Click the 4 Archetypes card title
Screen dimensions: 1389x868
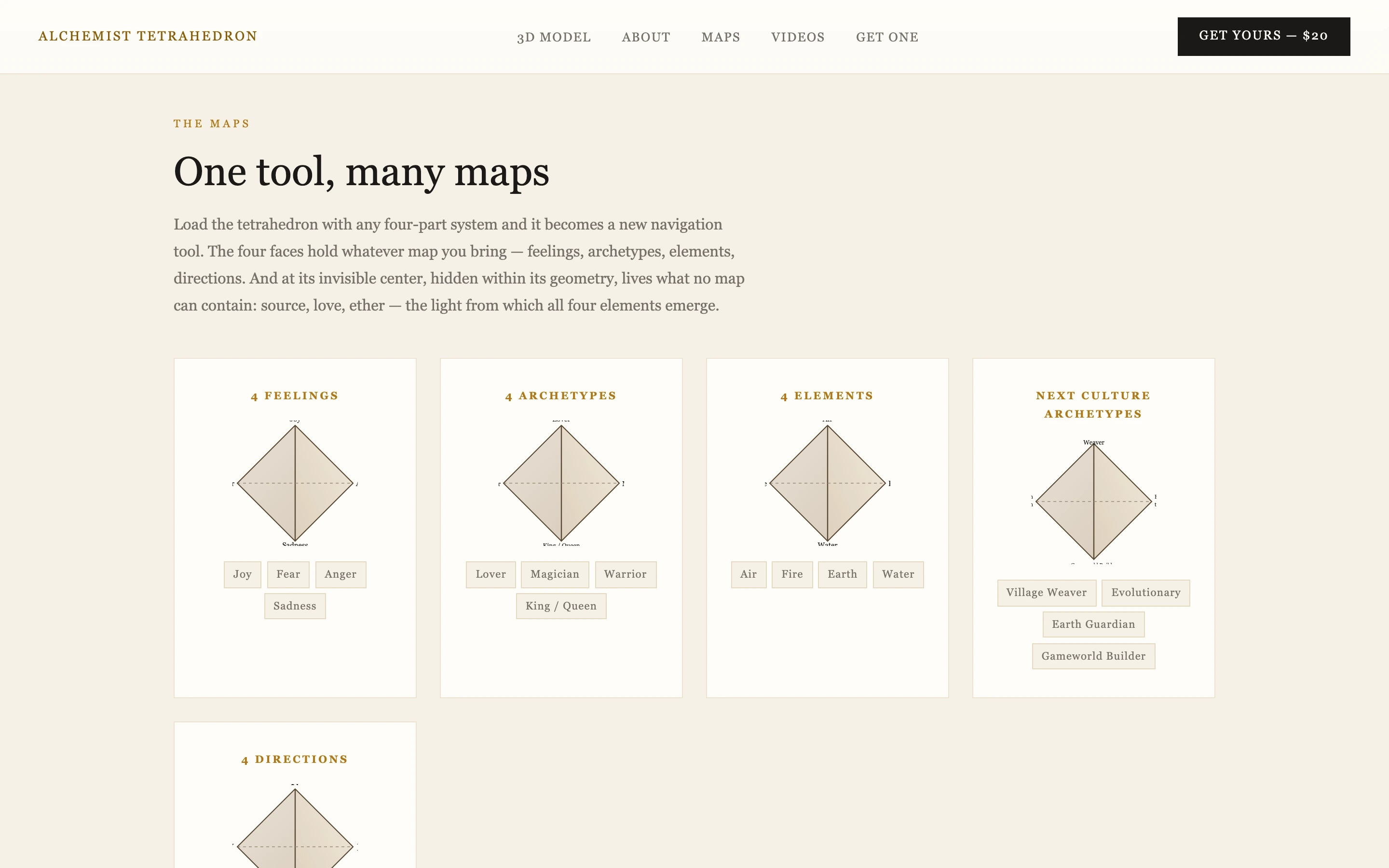tap(561, 395)
